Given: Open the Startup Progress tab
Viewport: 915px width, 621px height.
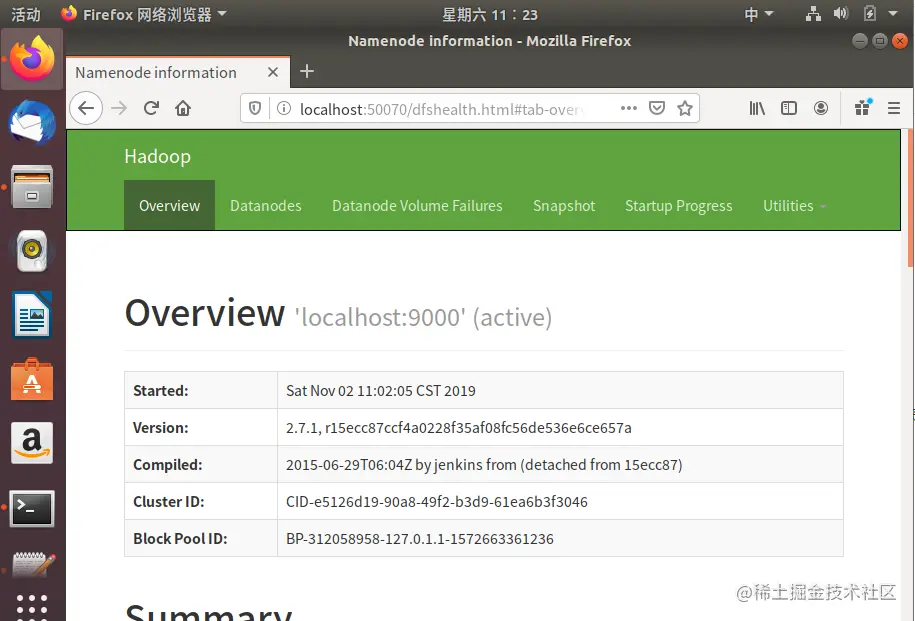Looking at the screenshot, I should [x=679, y=205].
